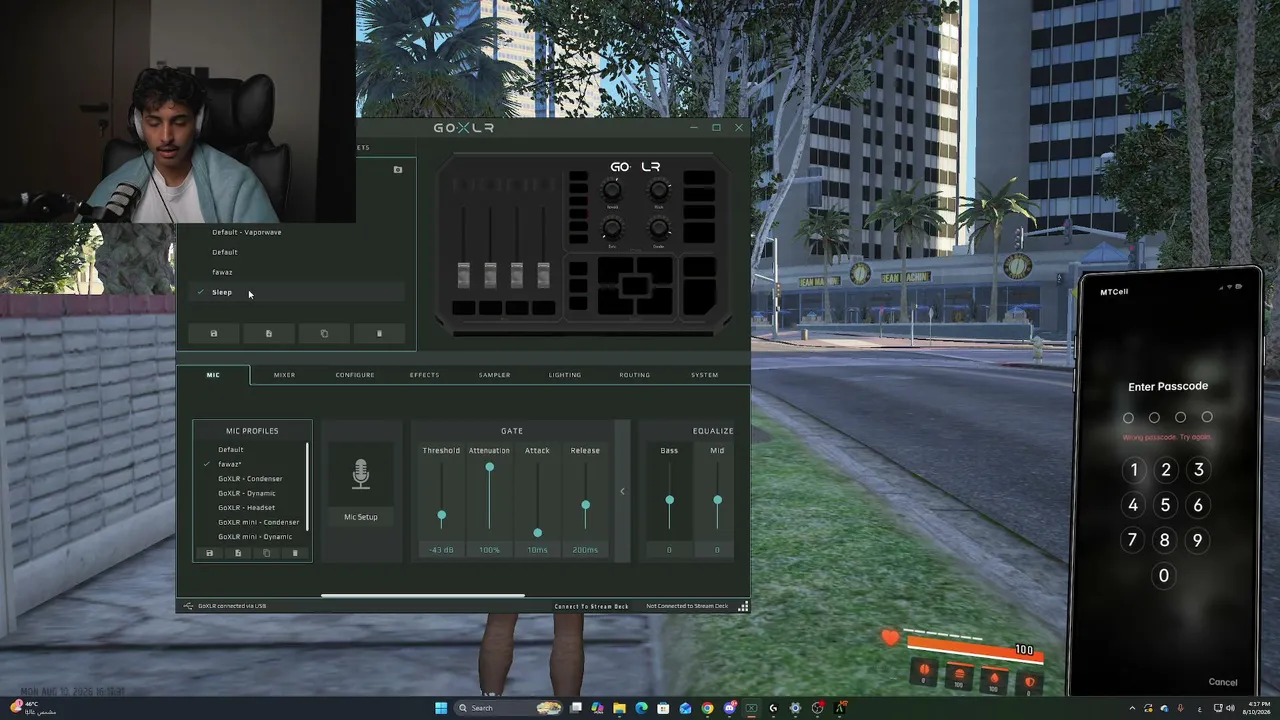The width and height of the screenshot is (1280, 720).
Task: Adjust the Gate Attack slider handle
Action: coord(537,533)
